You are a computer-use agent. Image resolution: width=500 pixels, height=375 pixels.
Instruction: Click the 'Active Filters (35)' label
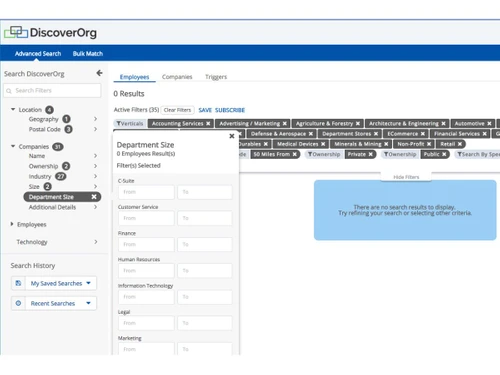pos(136,110)
